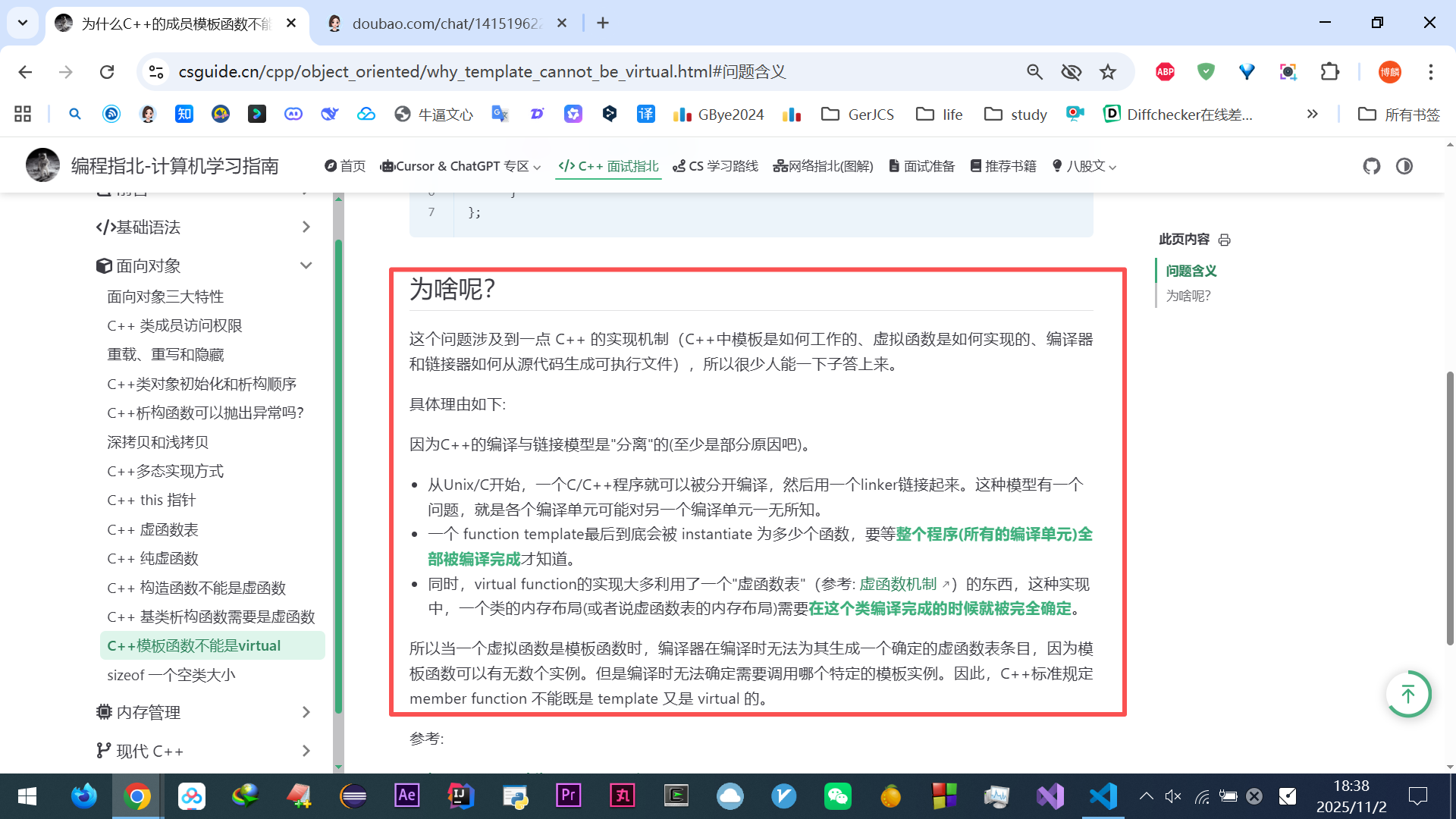Click the eye-slash tracking protection icon
Viewport: 1456px width, 819px height.
point(1071,72)
